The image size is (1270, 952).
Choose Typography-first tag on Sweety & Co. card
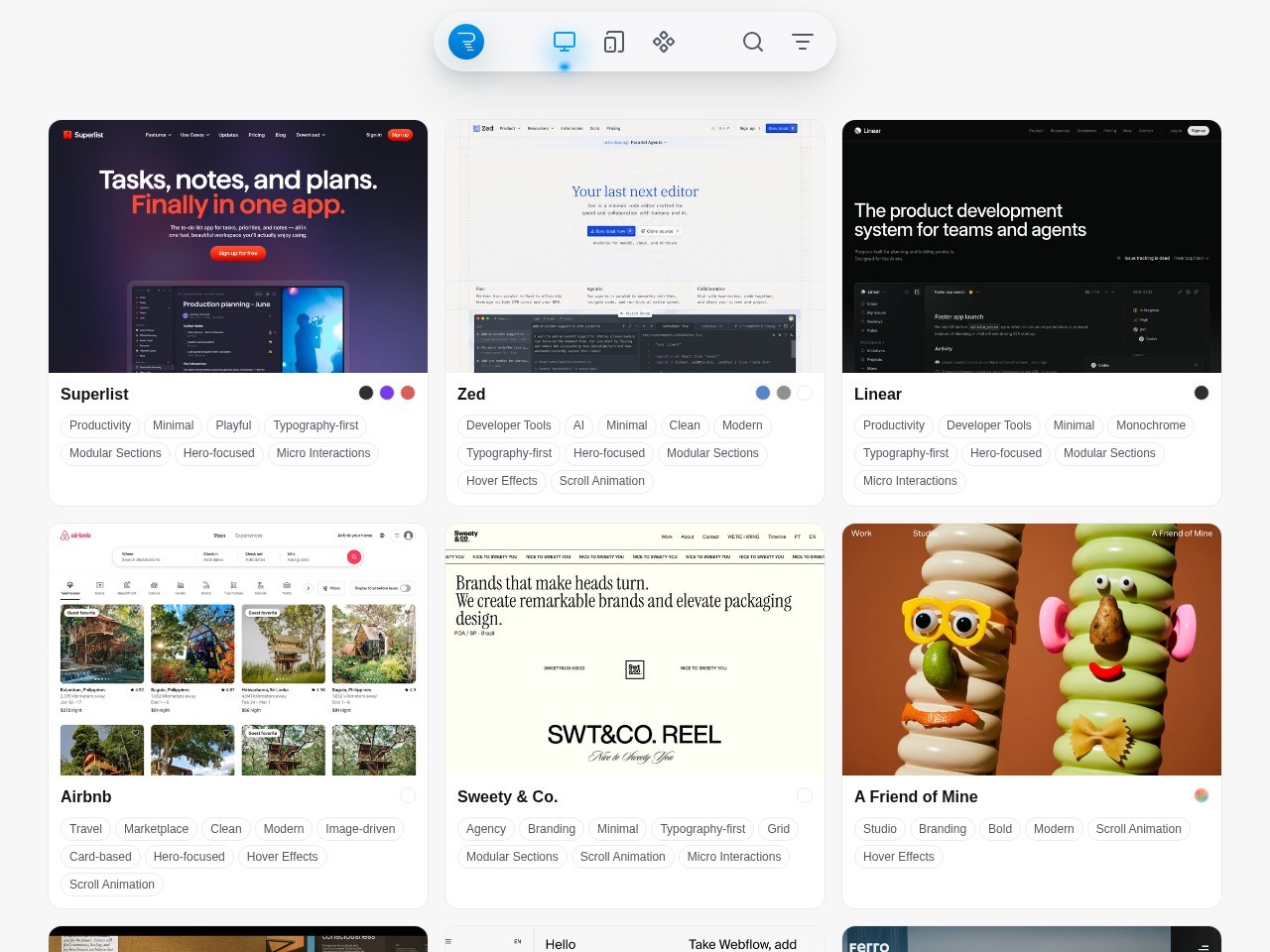click(702, 829)
